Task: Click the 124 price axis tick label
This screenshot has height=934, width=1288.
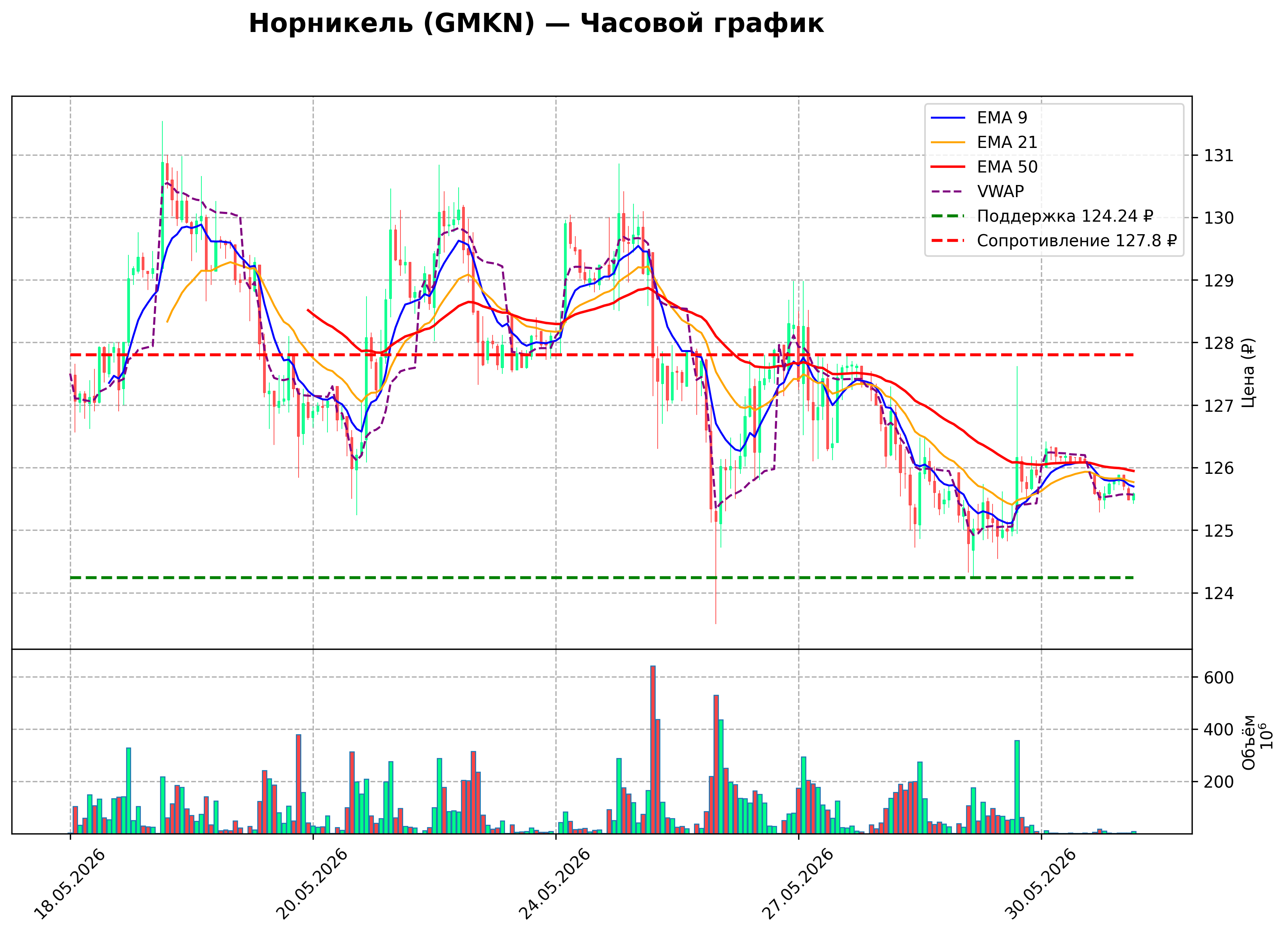Action: 1219,593
